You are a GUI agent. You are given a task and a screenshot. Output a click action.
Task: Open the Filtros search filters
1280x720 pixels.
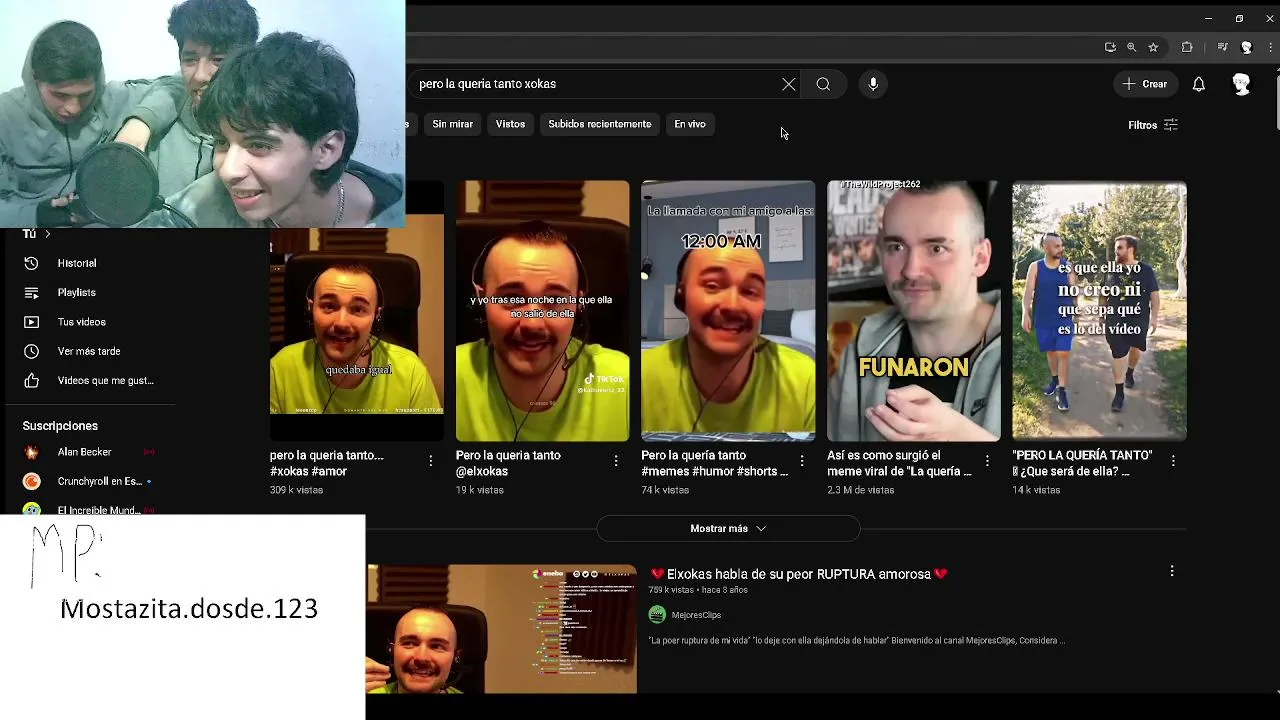tap(1153, 125)
